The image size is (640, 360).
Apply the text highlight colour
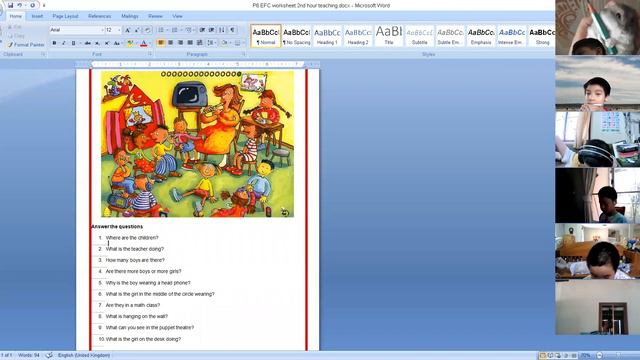tap(130, 43)
